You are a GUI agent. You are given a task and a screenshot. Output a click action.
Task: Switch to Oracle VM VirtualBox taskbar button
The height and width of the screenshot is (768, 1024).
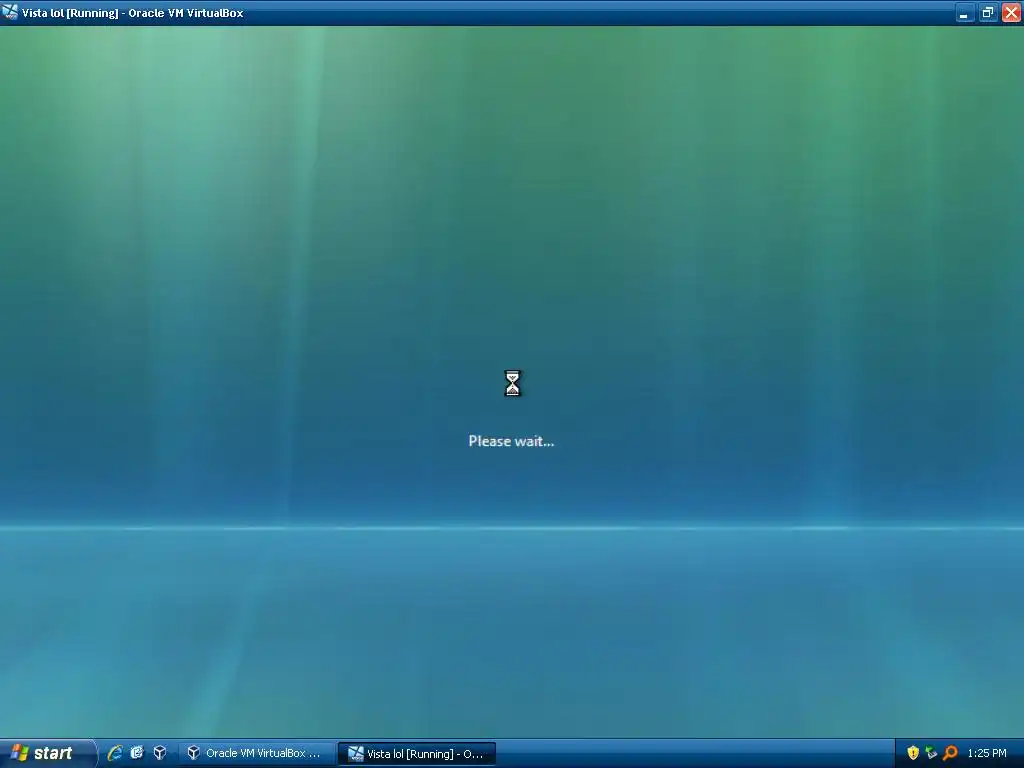(x=257, y=753)
